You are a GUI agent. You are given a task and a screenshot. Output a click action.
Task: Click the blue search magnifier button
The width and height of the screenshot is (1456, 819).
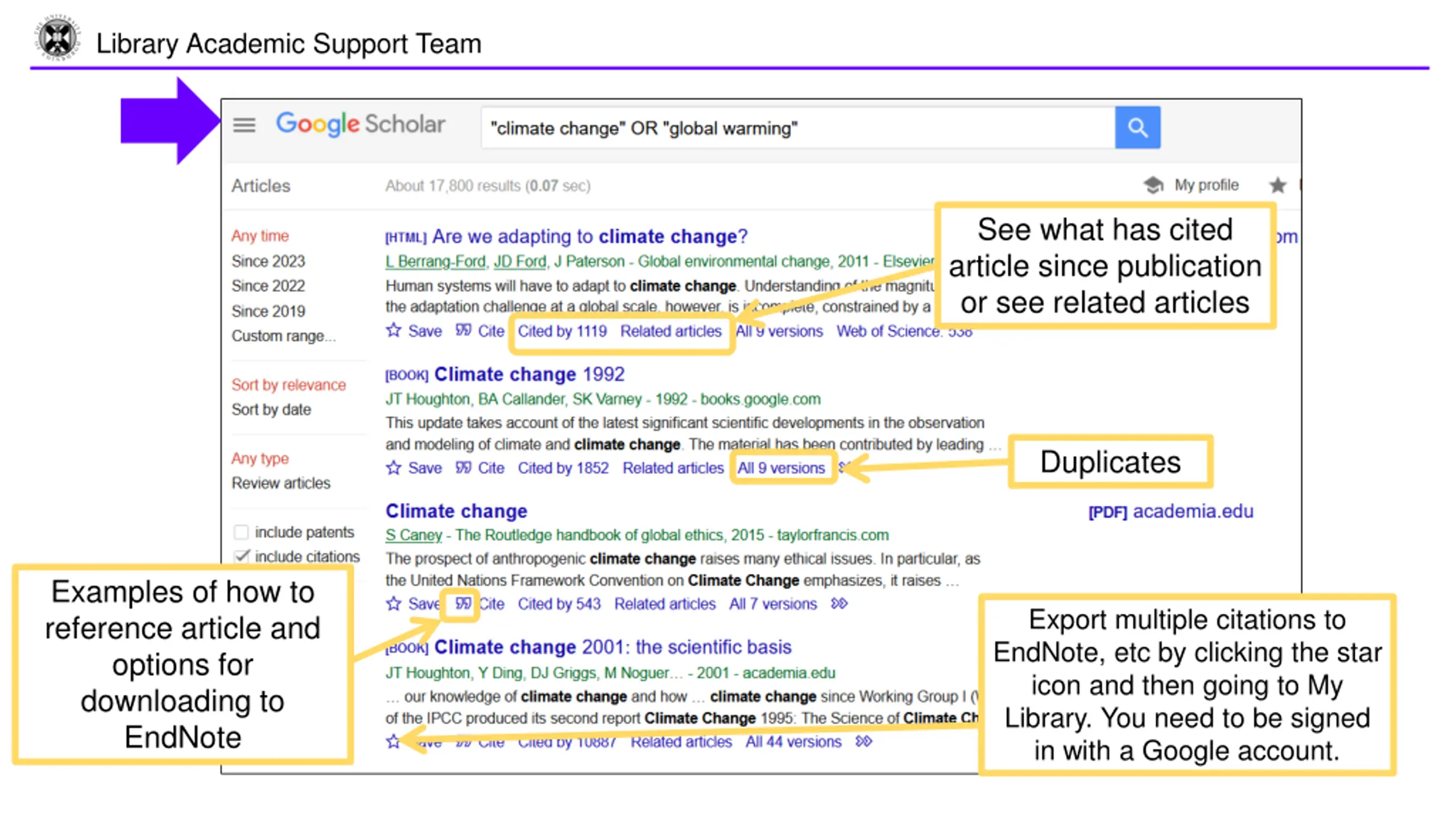(x=1137, y=127)
